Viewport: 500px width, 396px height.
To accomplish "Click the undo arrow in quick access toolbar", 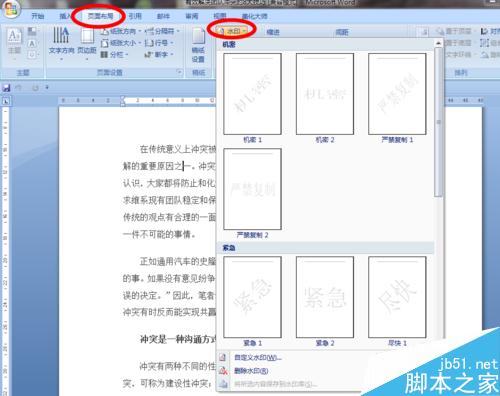I will tap(19, 88).
